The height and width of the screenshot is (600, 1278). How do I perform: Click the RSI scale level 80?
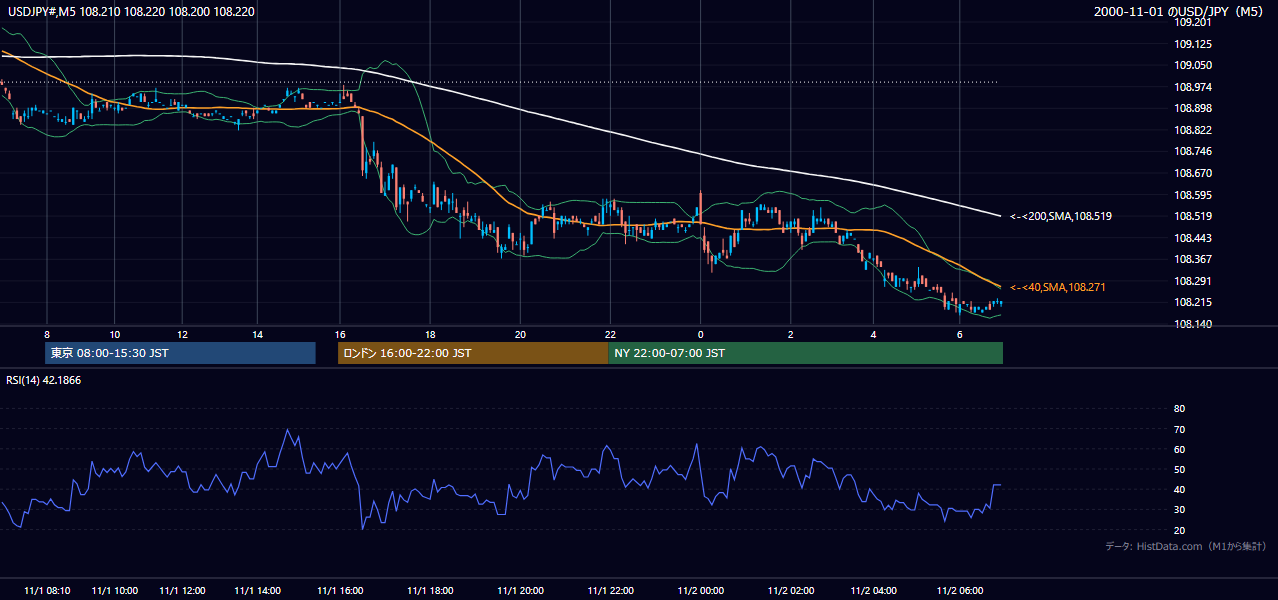coord(1179,409)
